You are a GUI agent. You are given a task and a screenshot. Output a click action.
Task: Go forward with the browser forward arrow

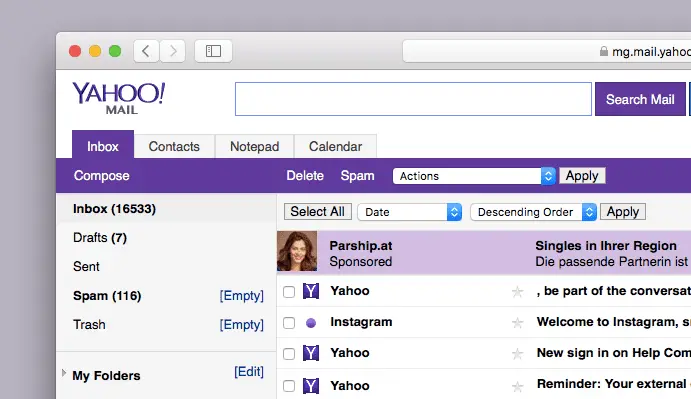(x=172, y=51)
